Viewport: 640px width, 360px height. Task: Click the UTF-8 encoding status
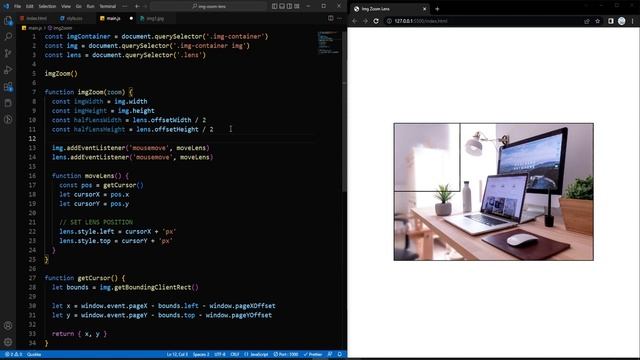click(220, 354)
